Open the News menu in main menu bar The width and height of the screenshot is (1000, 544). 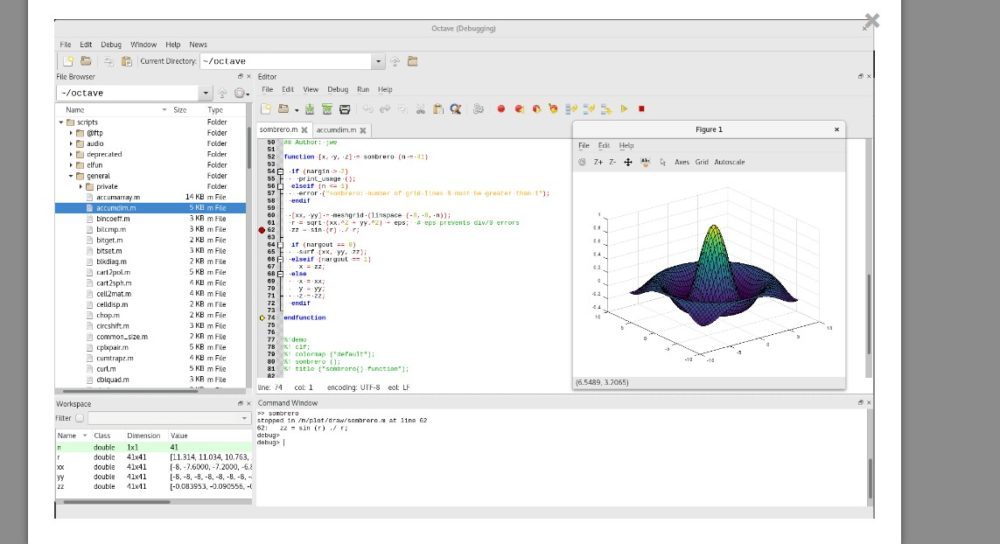click(198, 45)
